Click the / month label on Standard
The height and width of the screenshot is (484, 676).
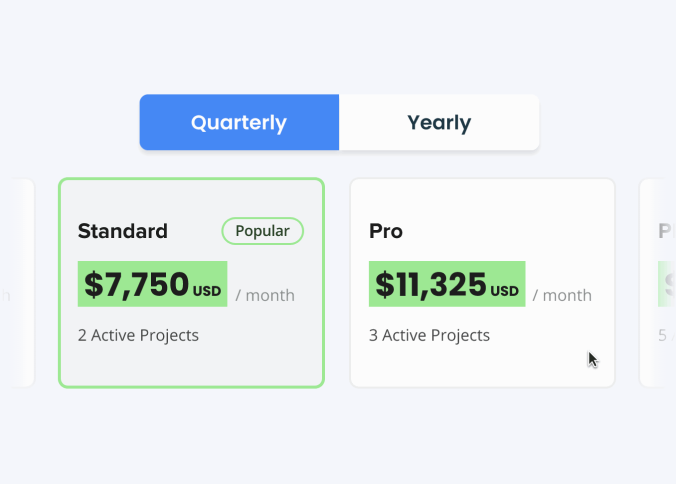point(265,296)
